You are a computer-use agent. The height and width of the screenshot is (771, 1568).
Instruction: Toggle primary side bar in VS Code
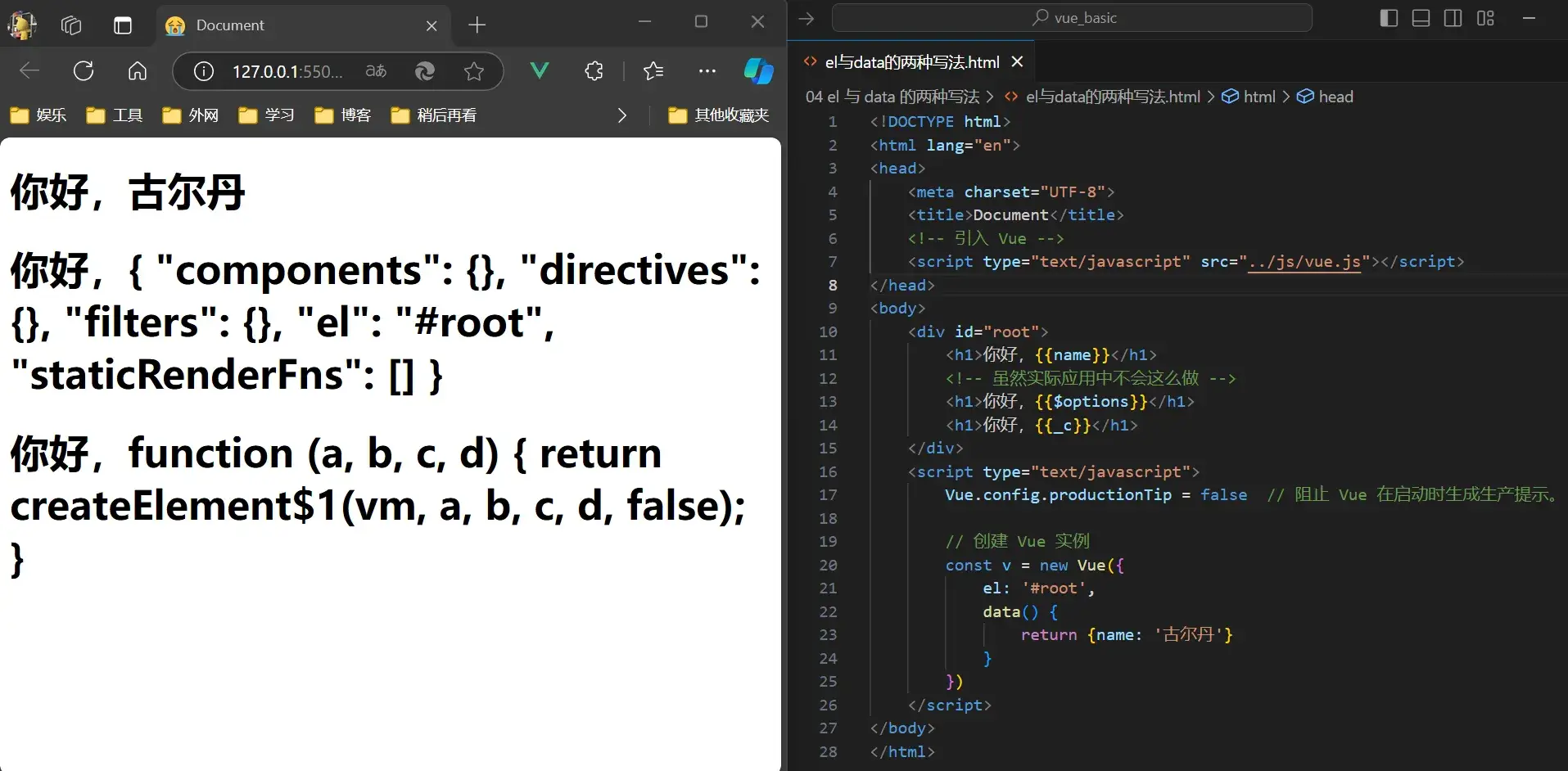click(x=1389, y=18)
